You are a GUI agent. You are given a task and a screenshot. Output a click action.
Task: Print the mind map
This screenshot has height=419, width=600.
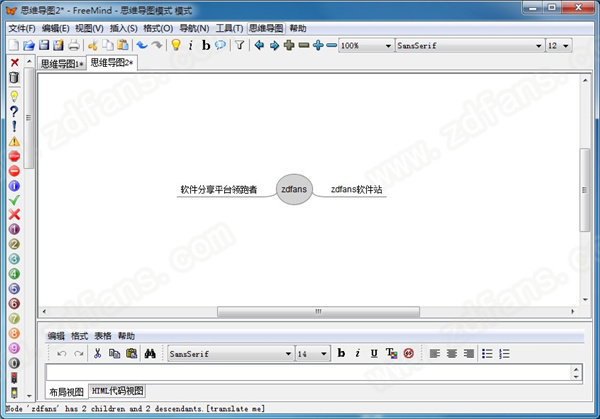click(73, 45)
